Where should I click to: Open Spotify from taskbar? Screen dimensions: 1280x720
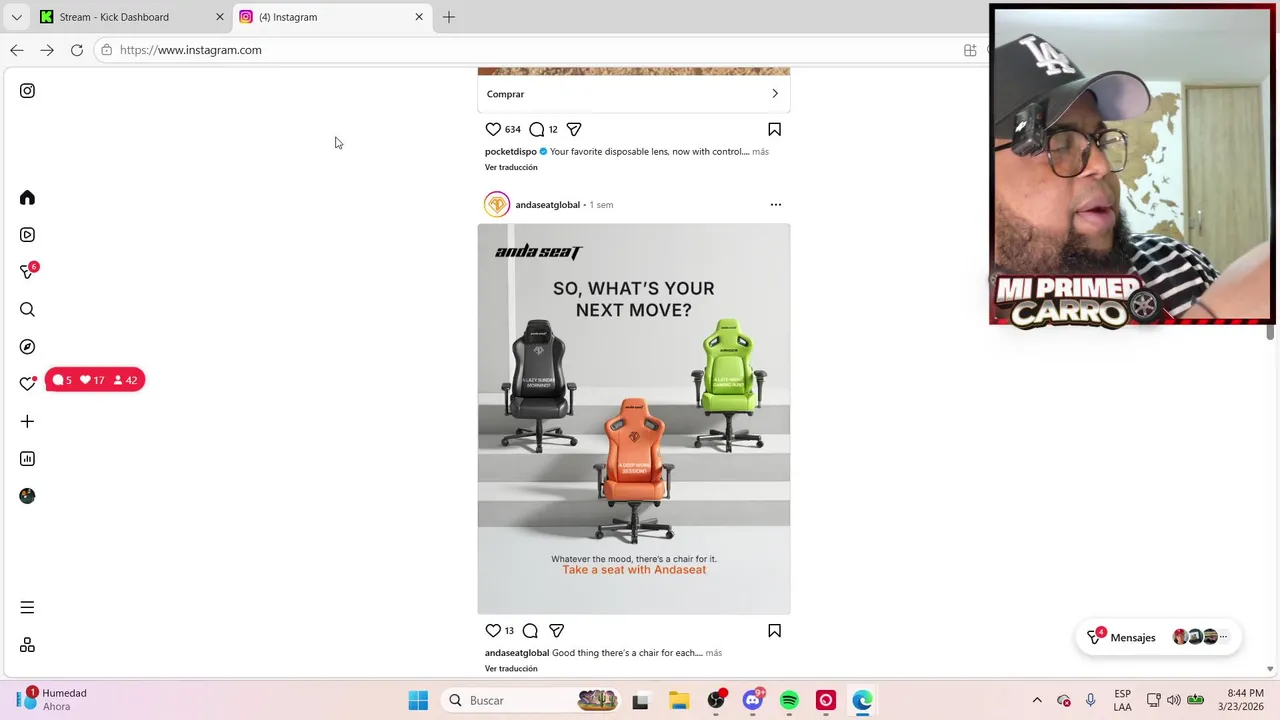point(789,700)
